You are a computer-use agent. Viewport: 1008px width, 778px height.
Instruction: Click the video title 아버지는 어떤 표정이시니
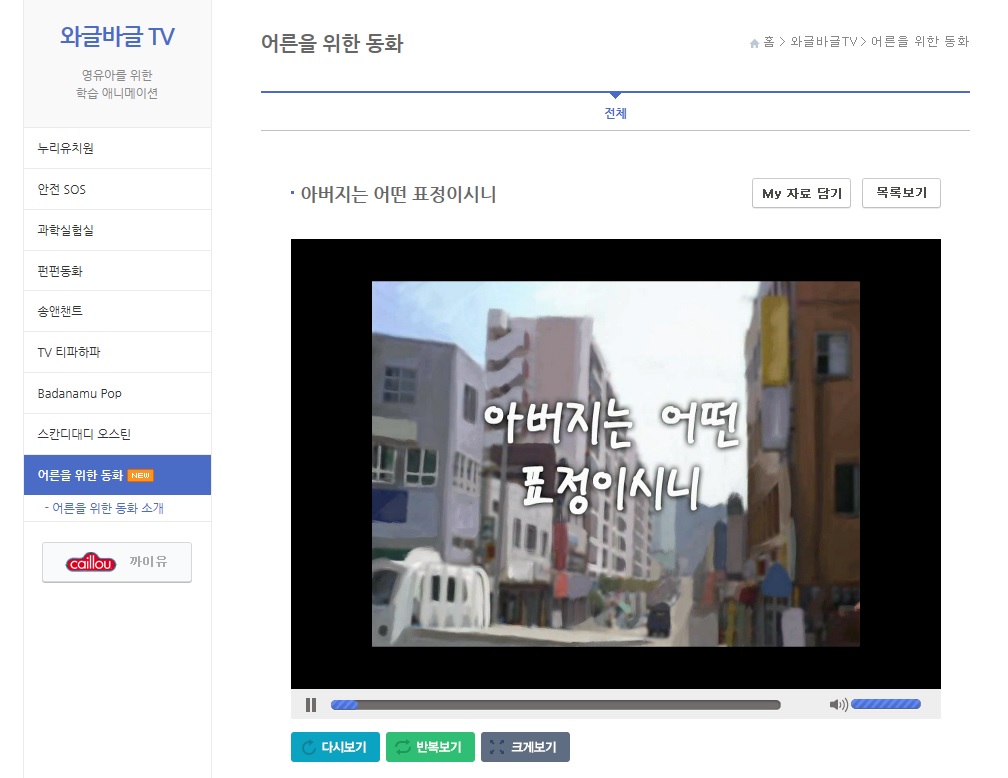pyautogui.click(x=398, y=194)
